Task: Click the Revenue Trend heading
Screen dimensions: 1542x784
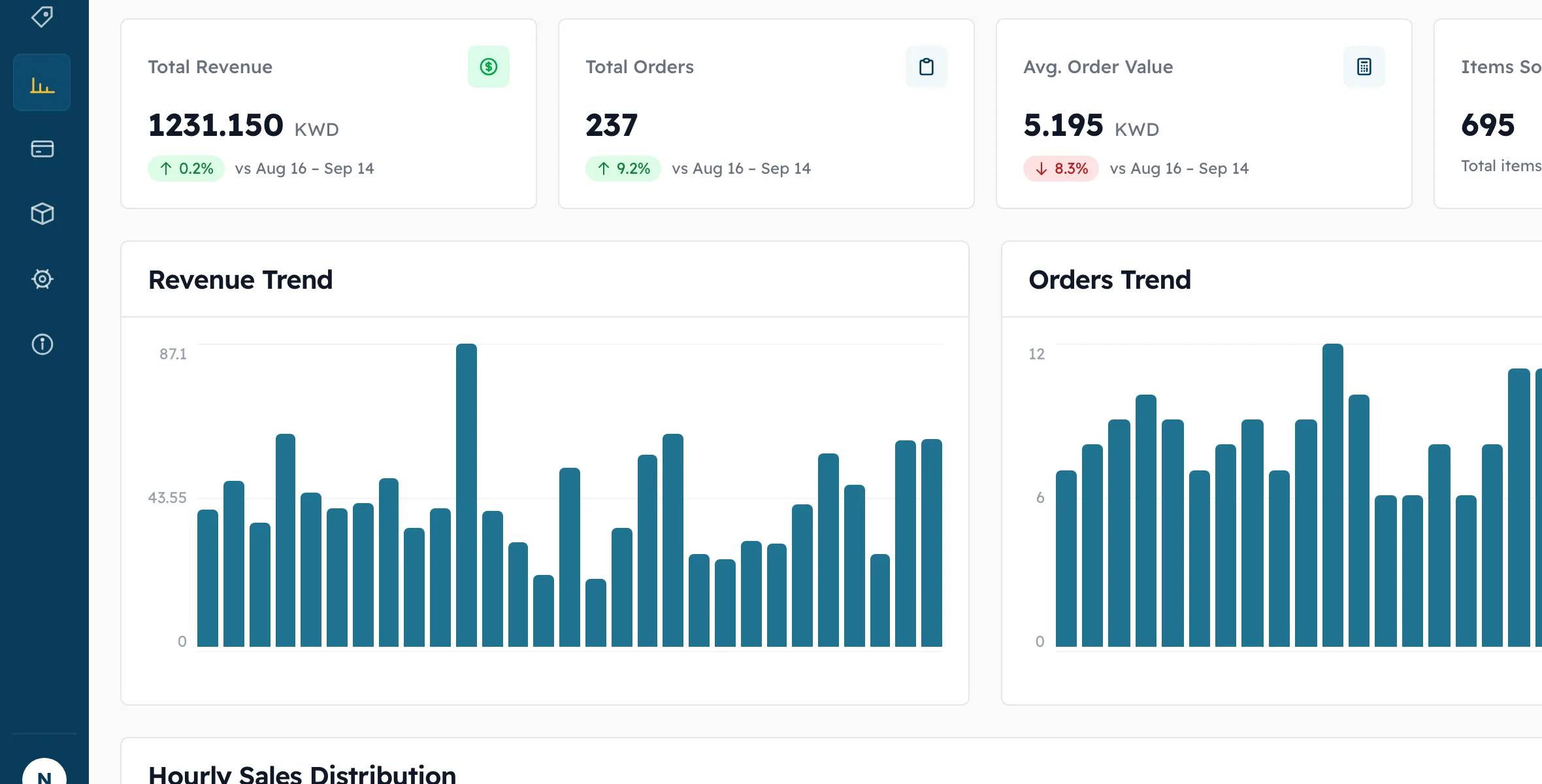Action: coord(240,280)
